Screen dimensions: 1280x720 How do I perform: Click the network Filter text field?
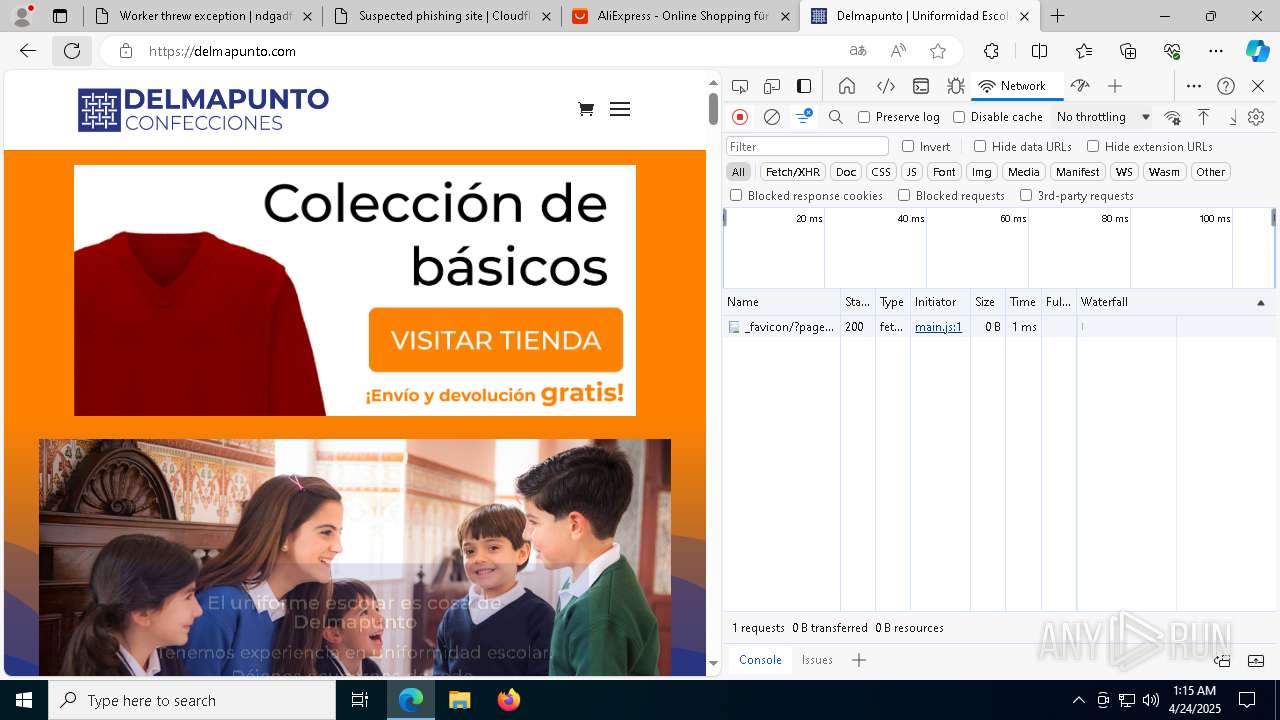[x=807, y=146]
